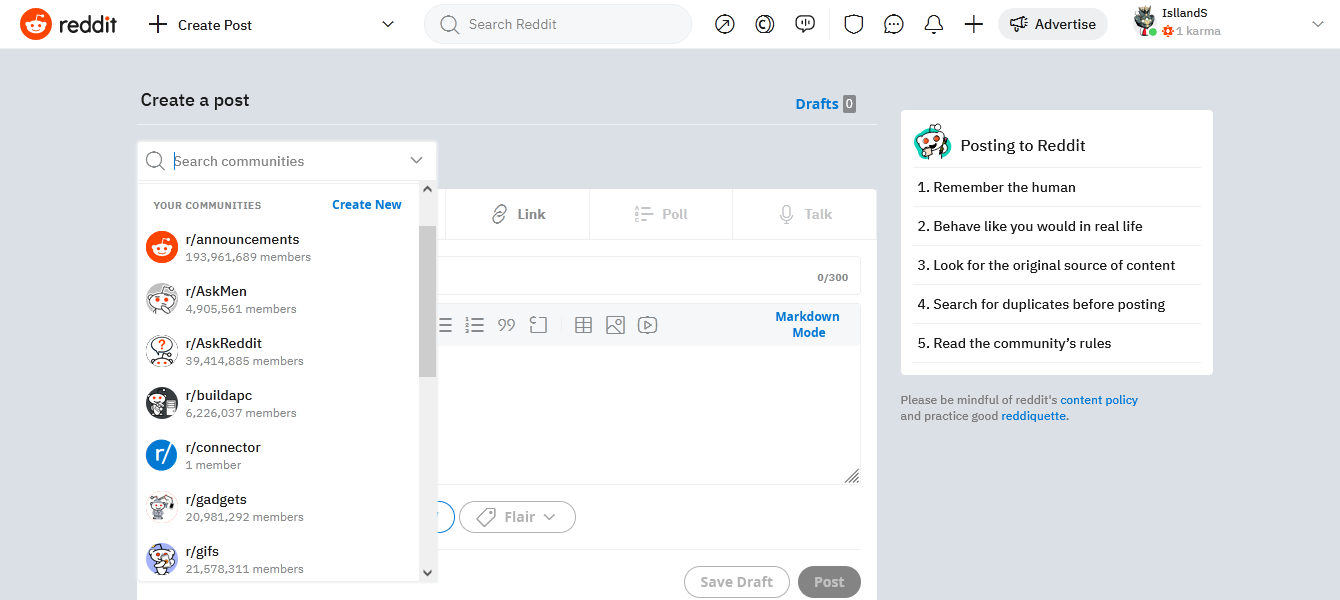Select r/AskReddit from the community list
Screen dimensions: 1340x600
coord(279,351)
